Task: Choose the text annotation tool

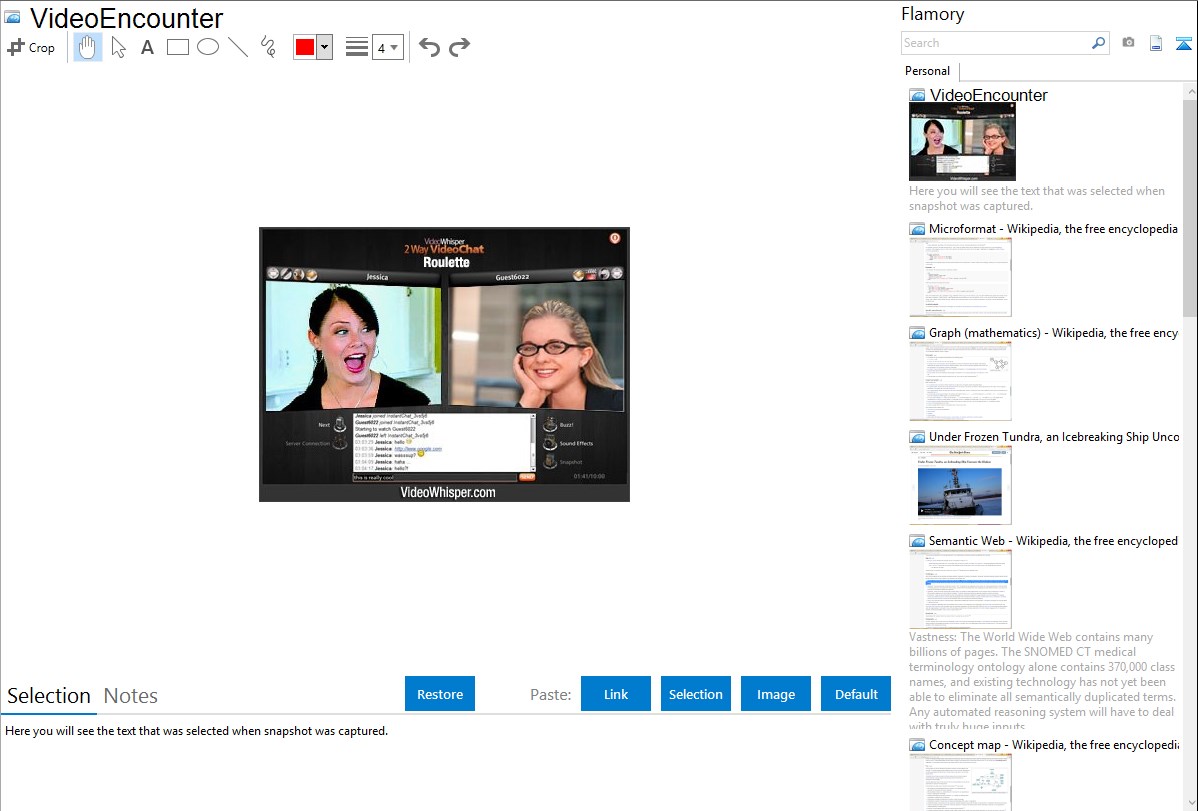Action: [147, 47]
